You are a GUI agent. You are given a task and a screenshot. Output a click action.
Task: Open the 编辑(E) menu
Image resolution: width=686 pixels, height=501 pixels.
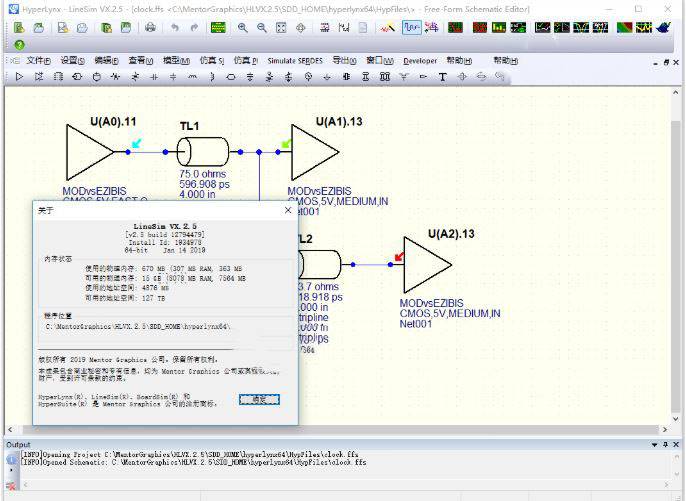(x=106, y=61)
